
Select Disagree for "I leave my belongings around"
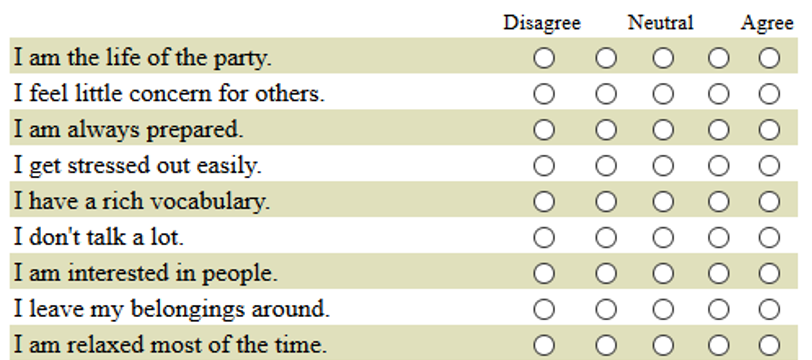[544, 310]
